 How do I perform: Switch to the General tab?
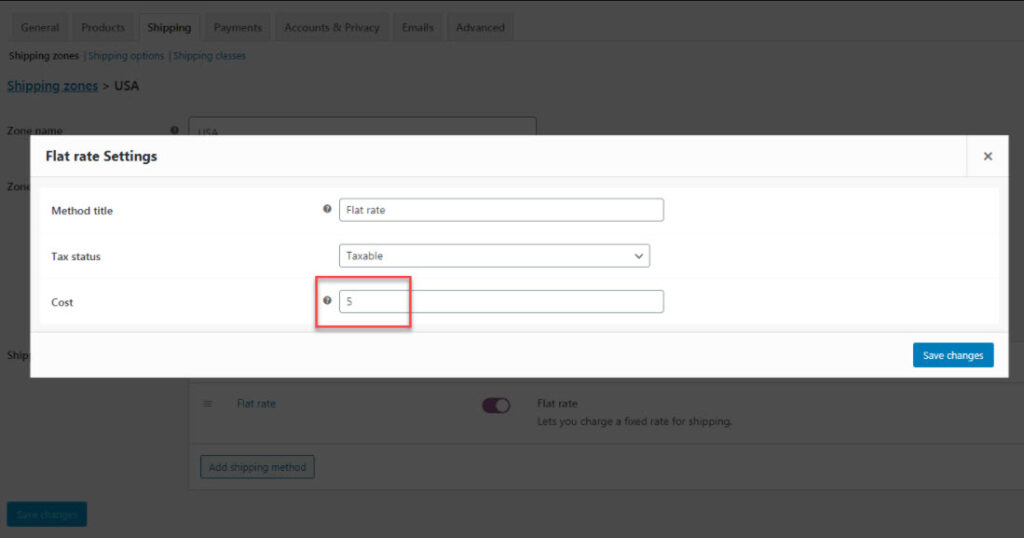point(40,27)
